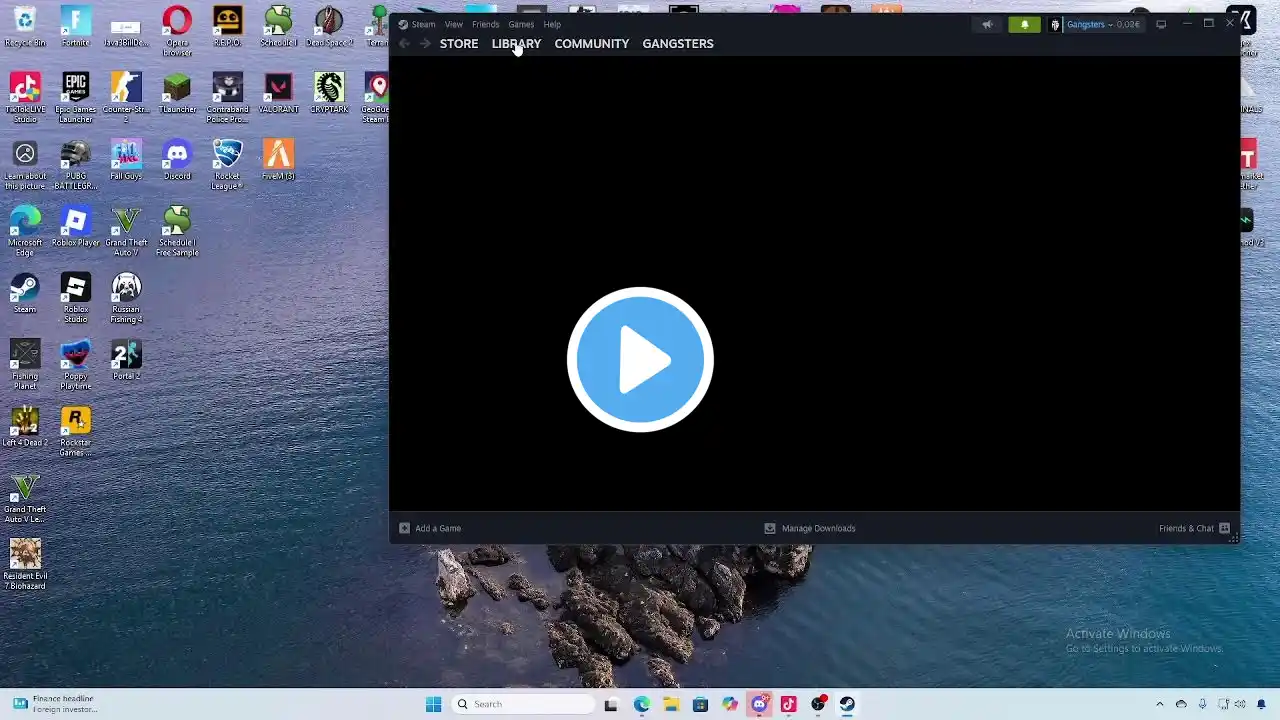Switch to the LIBRARY tab
This screenshot has height=720, width=1280.
point(516,44)
